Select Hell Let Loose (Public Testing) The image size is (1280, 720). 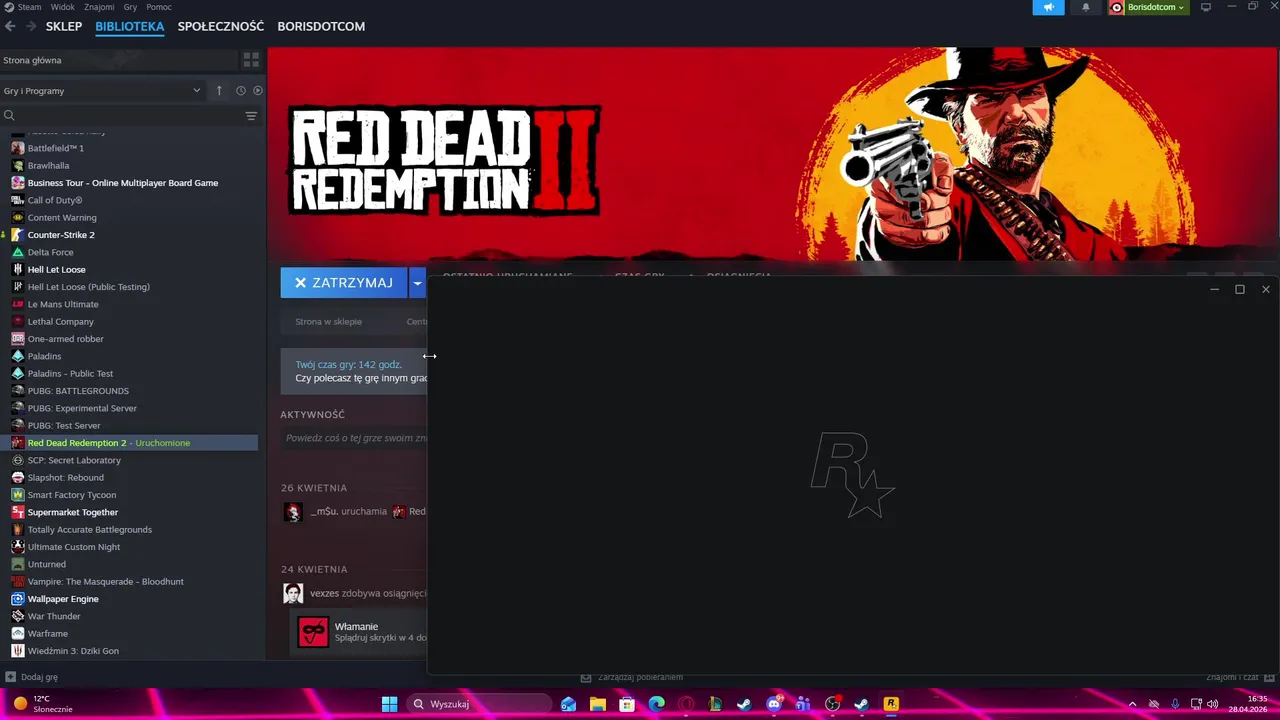[x=89, y=287]
